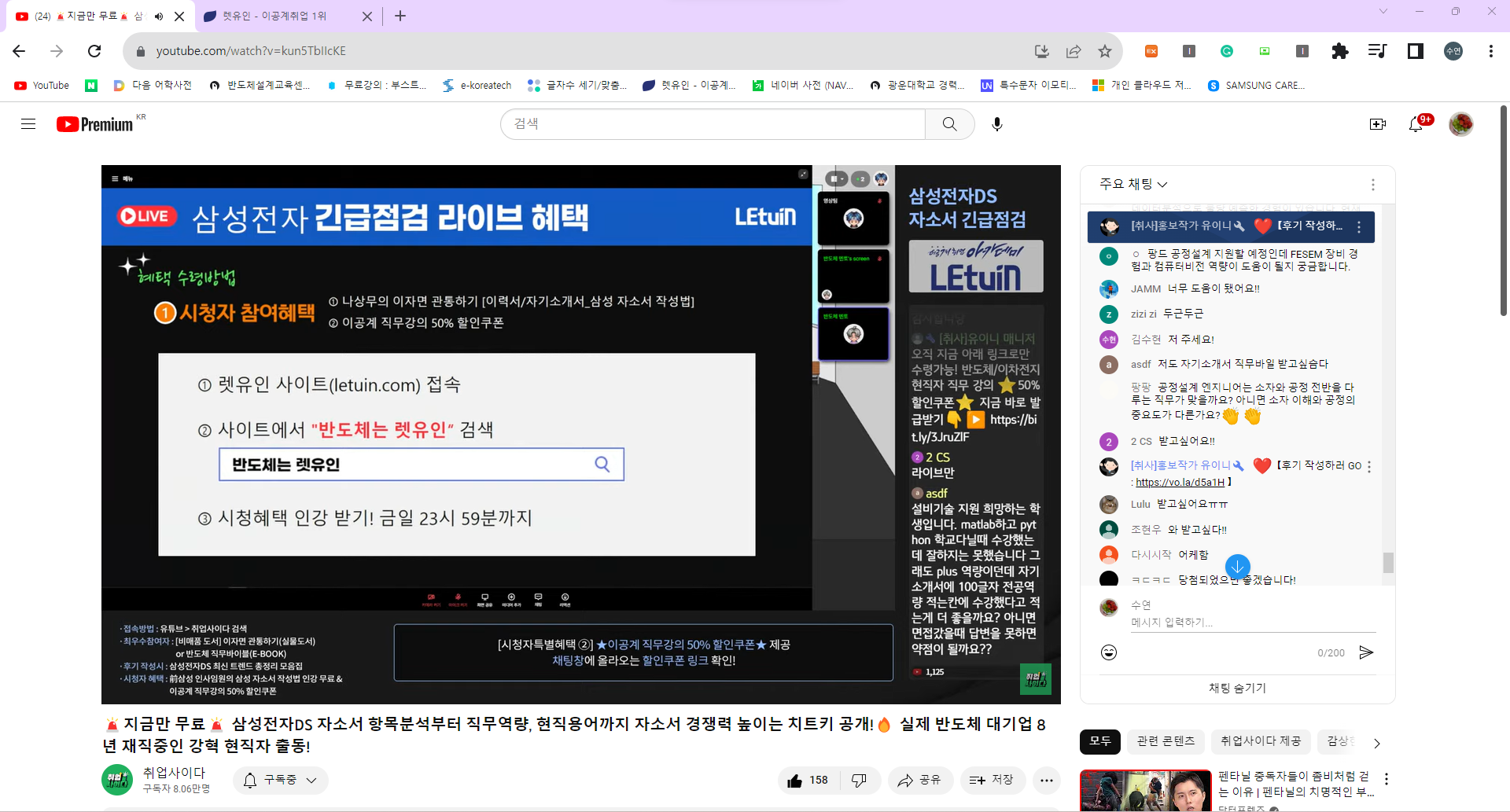The image size is (1510, 812).
Task: Select the 관련 콘텐츠 filter chip
Action: point(1166,741)
